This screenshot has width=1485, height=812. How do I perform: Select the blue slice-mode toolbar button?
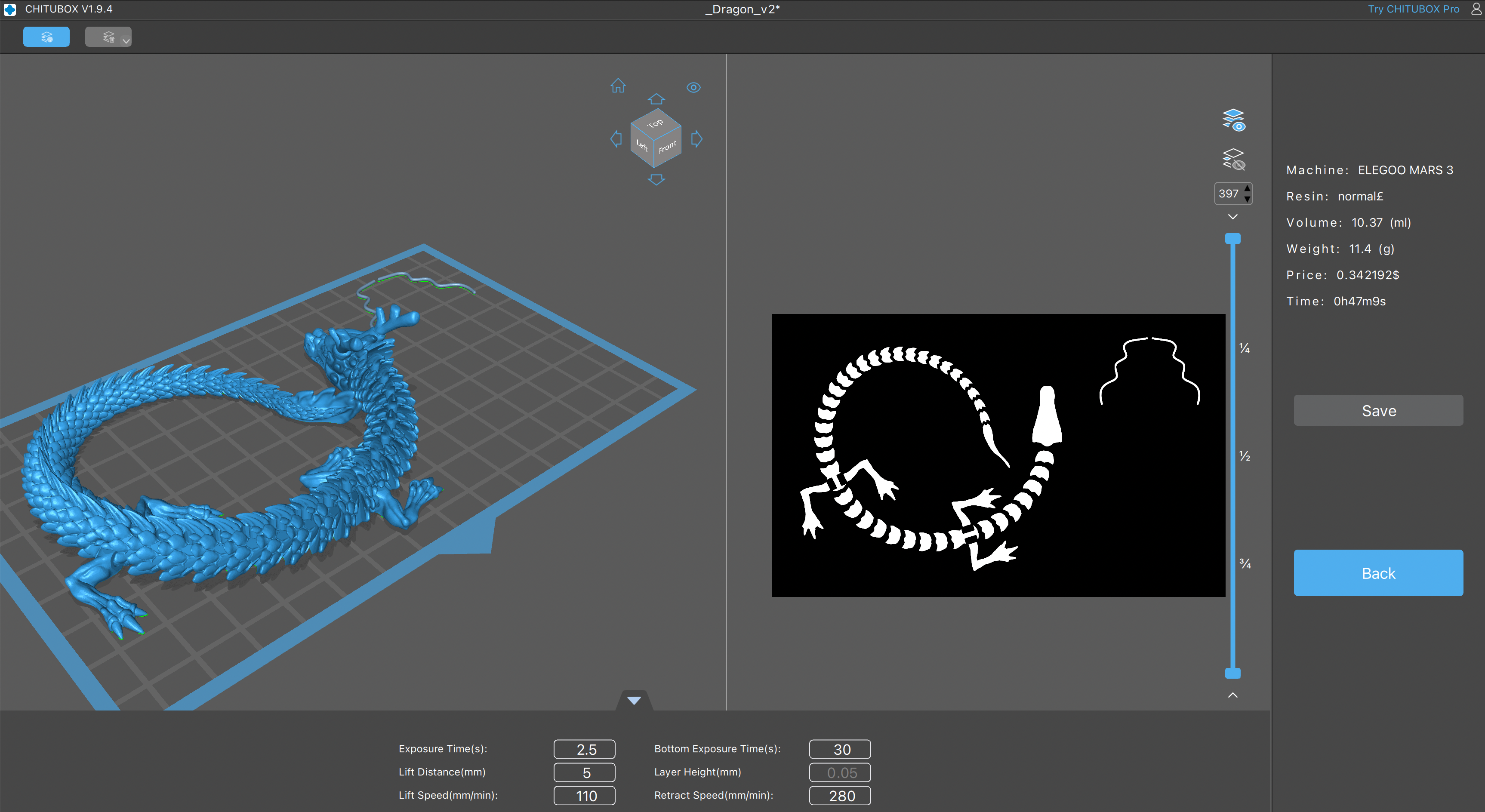(46, 37)
